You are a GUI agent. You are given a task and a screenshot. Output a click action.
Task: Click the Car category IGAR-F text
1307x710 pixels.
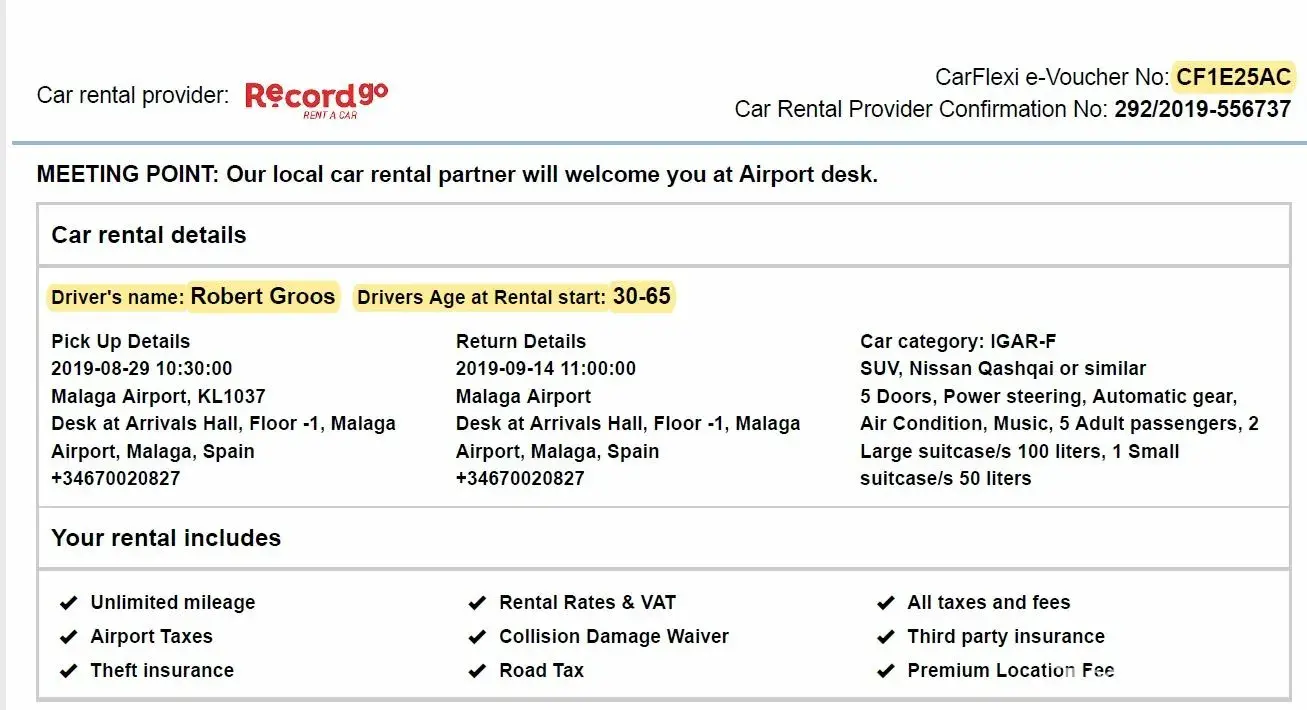tap(958, 341)
